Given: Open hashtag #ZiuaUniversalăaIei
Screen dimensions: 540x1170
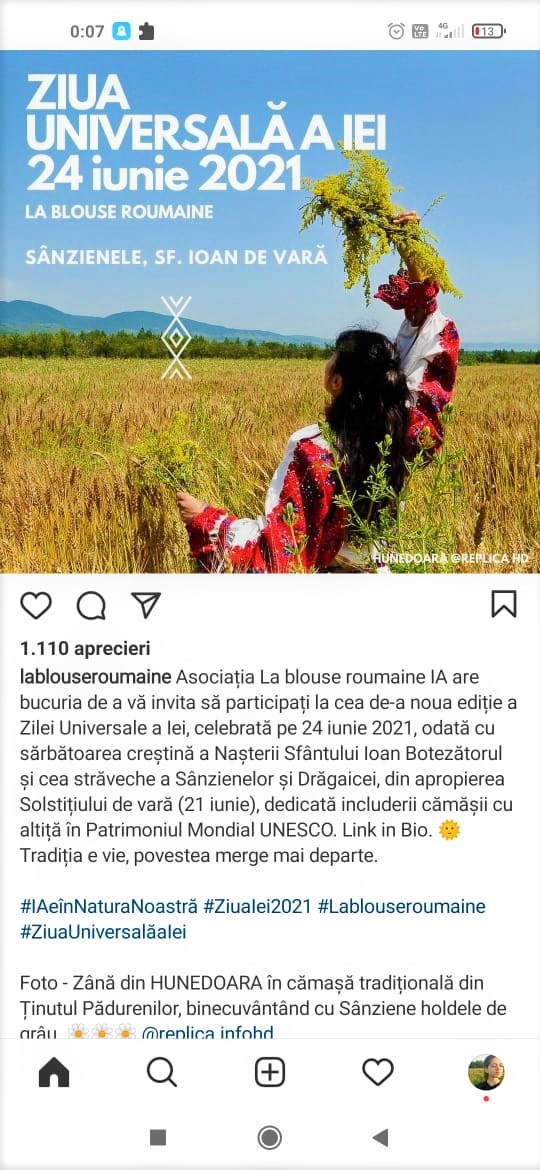Looking at the screenshot, I should pos(103,932).
